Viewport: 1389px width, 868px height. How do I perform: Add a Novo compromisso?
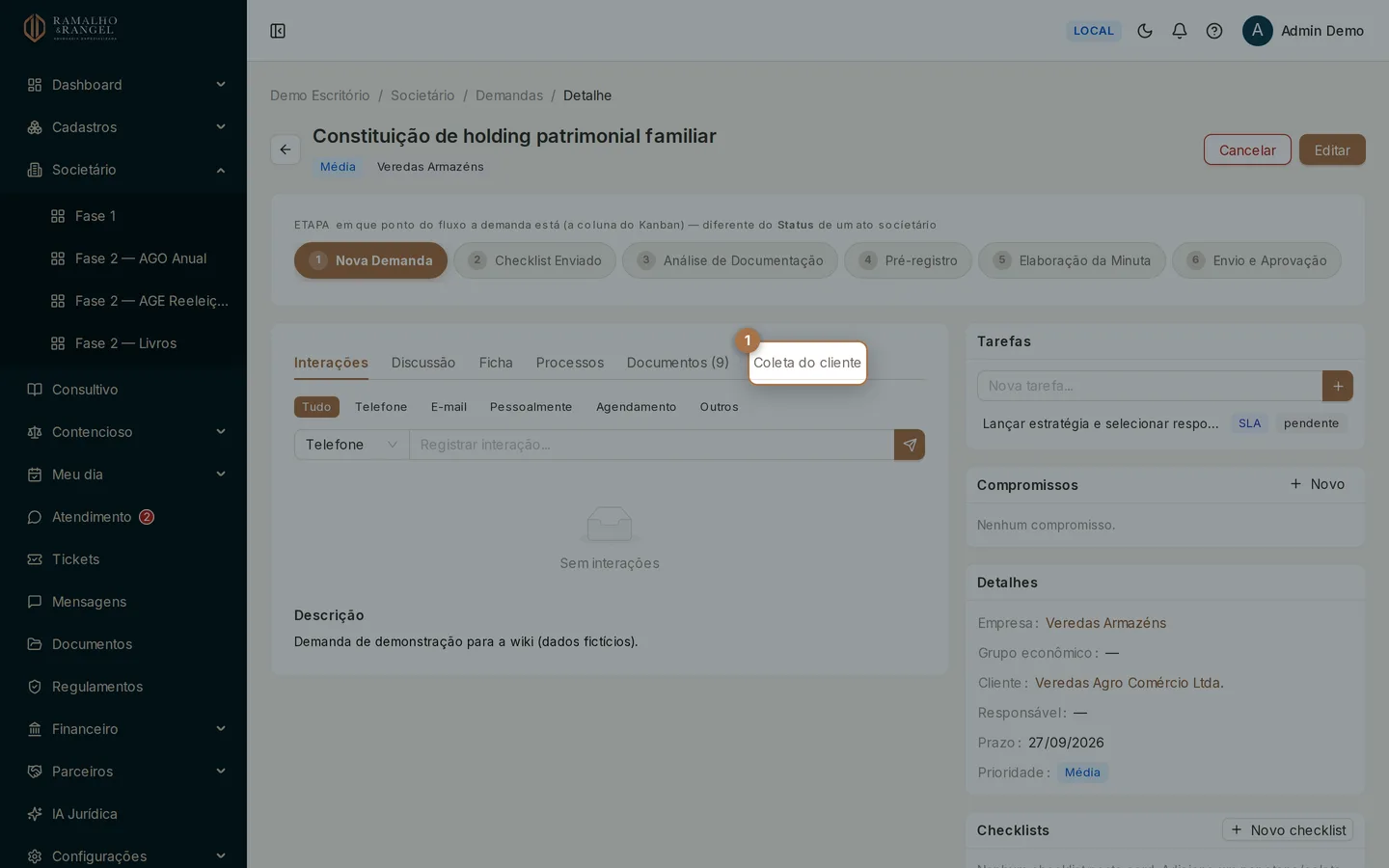[x=1318, y=484]
